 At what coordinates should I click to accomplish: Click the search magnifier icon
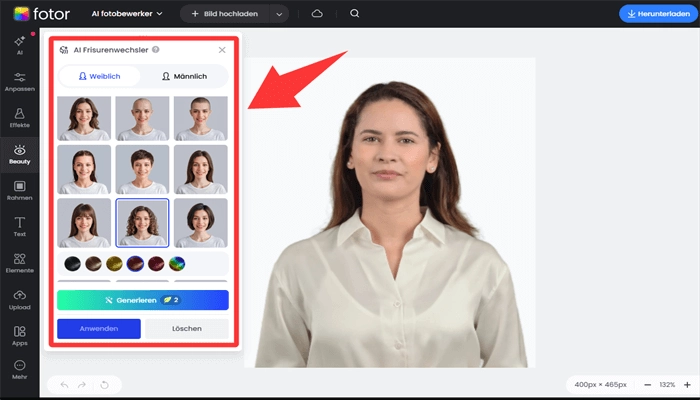(x=354, y=13)
